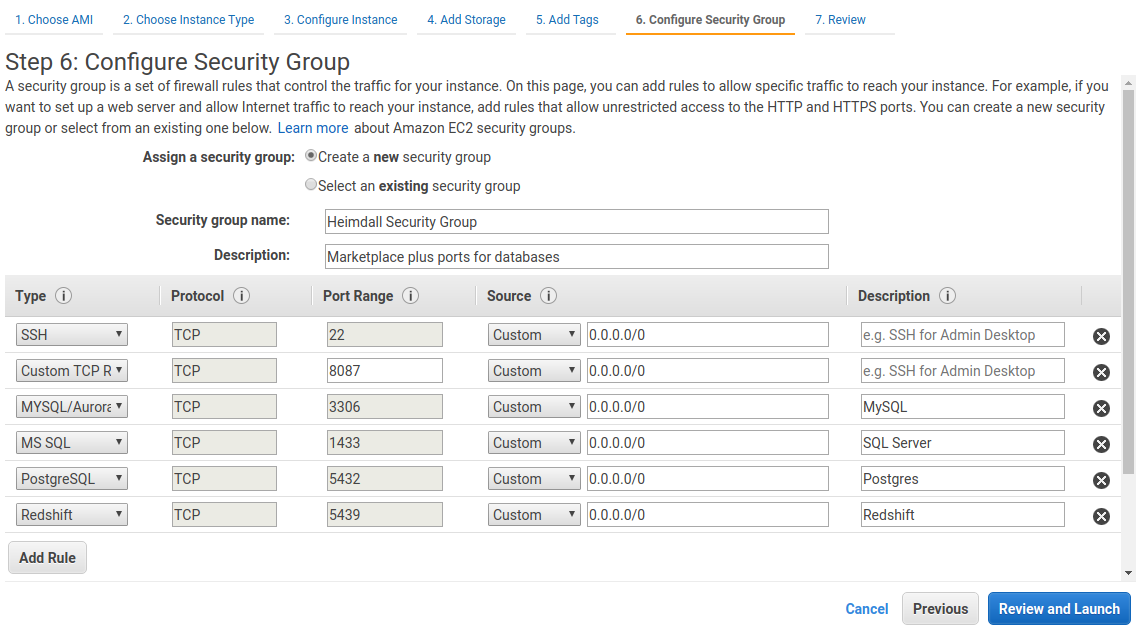Viewport: 1142px width, 632px height.
Task: Open the SSH type dropdown
Action: click(72, 335)
